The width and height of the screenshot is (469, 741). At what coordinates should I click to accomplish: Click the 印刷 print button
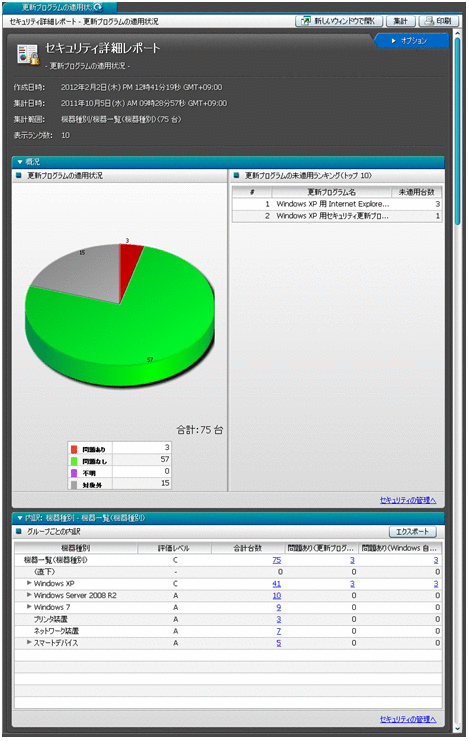(438, 21)
